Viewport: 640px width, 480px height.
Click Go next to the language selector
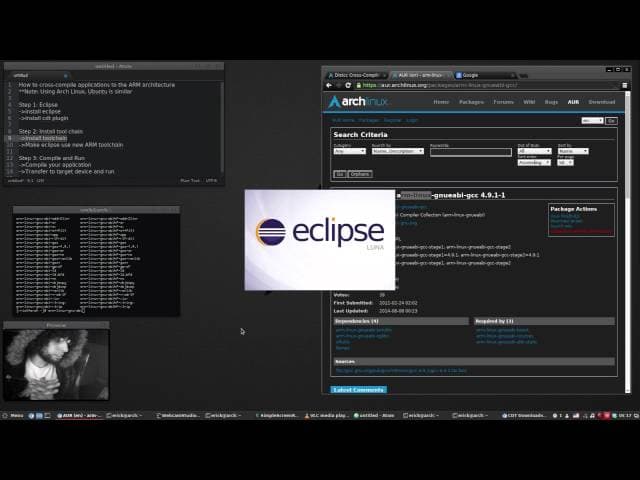611,120
